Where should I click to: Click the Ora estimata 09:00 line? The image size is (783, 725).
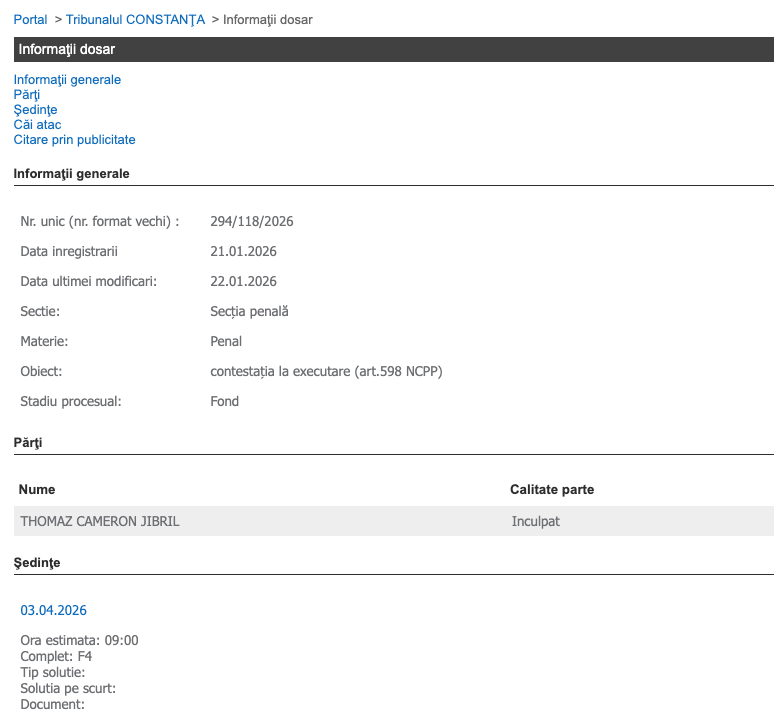click(79, 641)
